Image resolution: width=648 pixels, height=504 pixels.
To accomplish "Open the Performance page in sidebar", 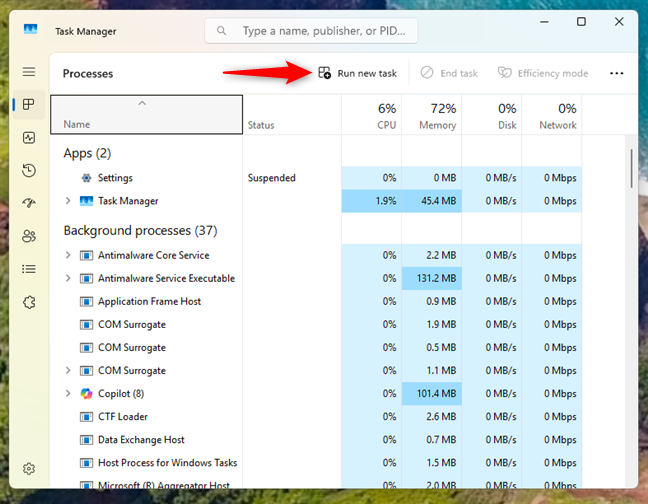I will (29, 137).
